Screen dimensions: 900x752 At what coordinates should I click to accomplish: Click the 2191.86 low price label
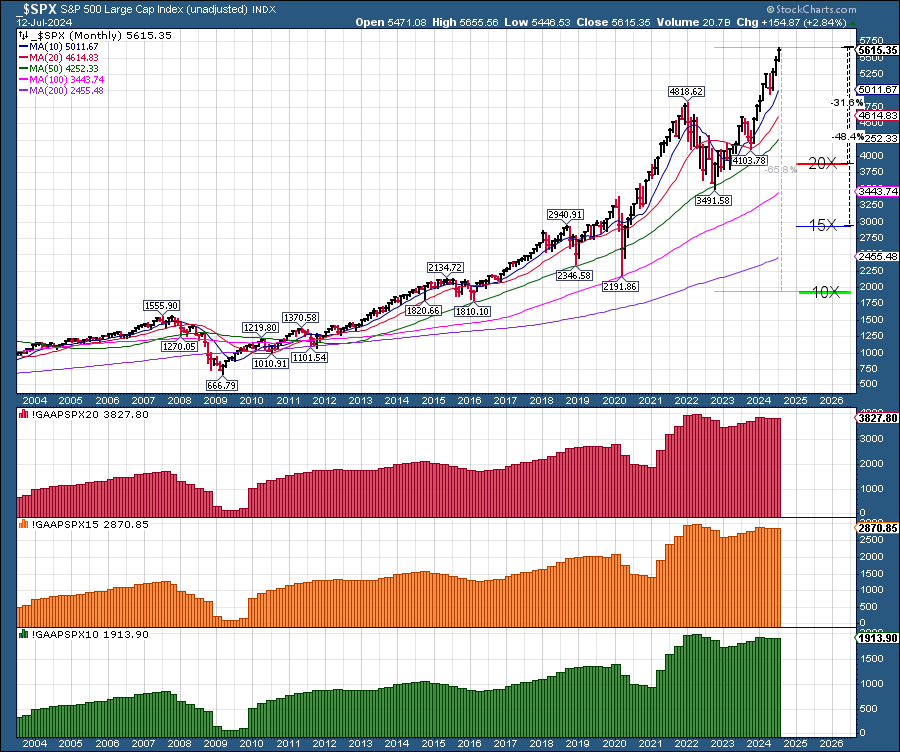pos(620,286)
